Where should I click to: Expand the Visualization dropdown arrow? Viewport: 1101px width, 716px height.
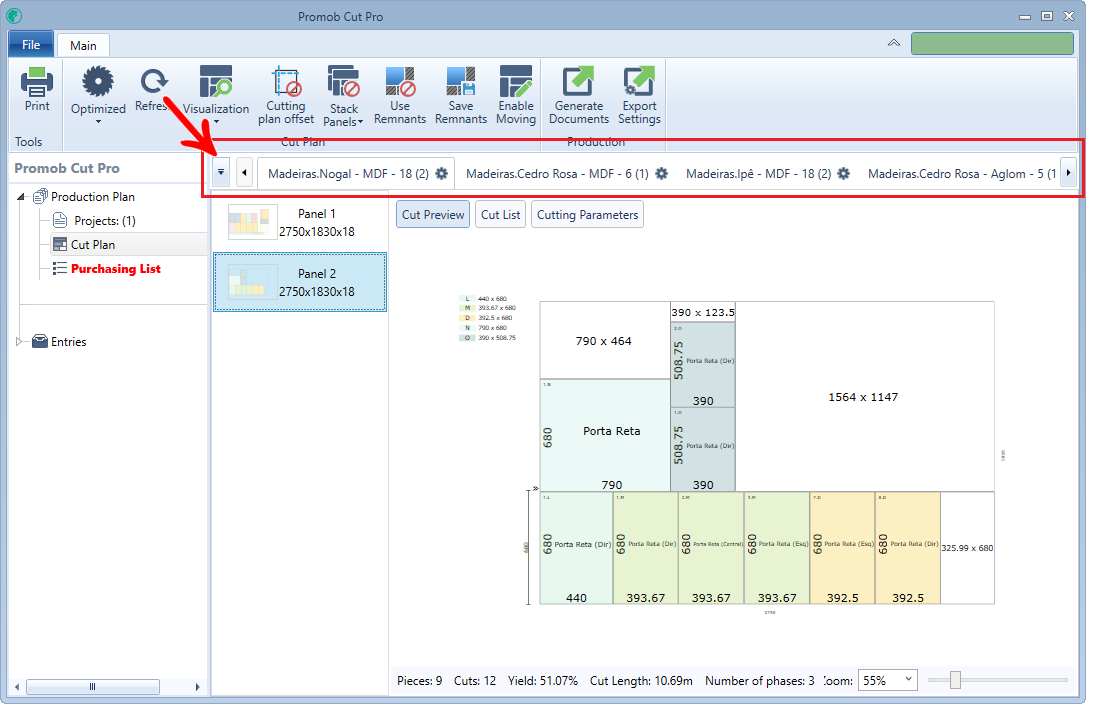coord(216,122)
